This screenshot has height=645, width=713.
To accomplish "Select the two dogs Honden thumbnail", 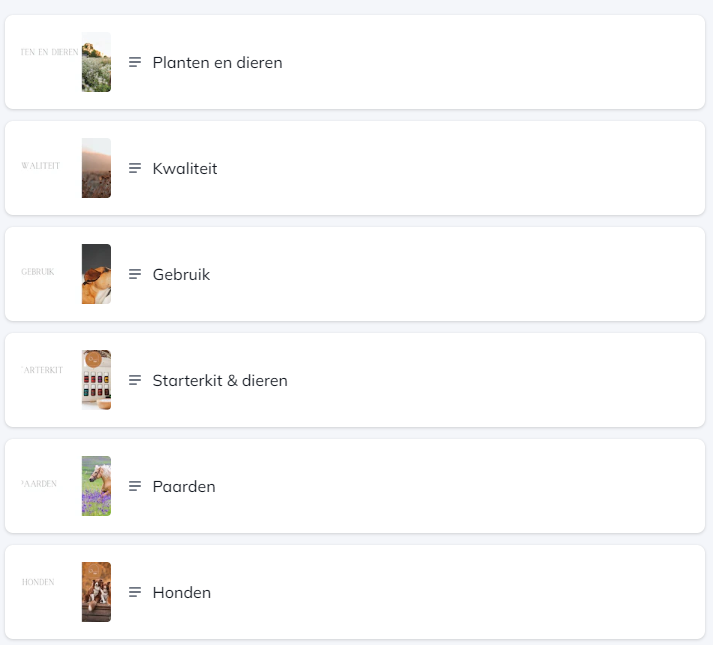I will (x=96, y=592).
